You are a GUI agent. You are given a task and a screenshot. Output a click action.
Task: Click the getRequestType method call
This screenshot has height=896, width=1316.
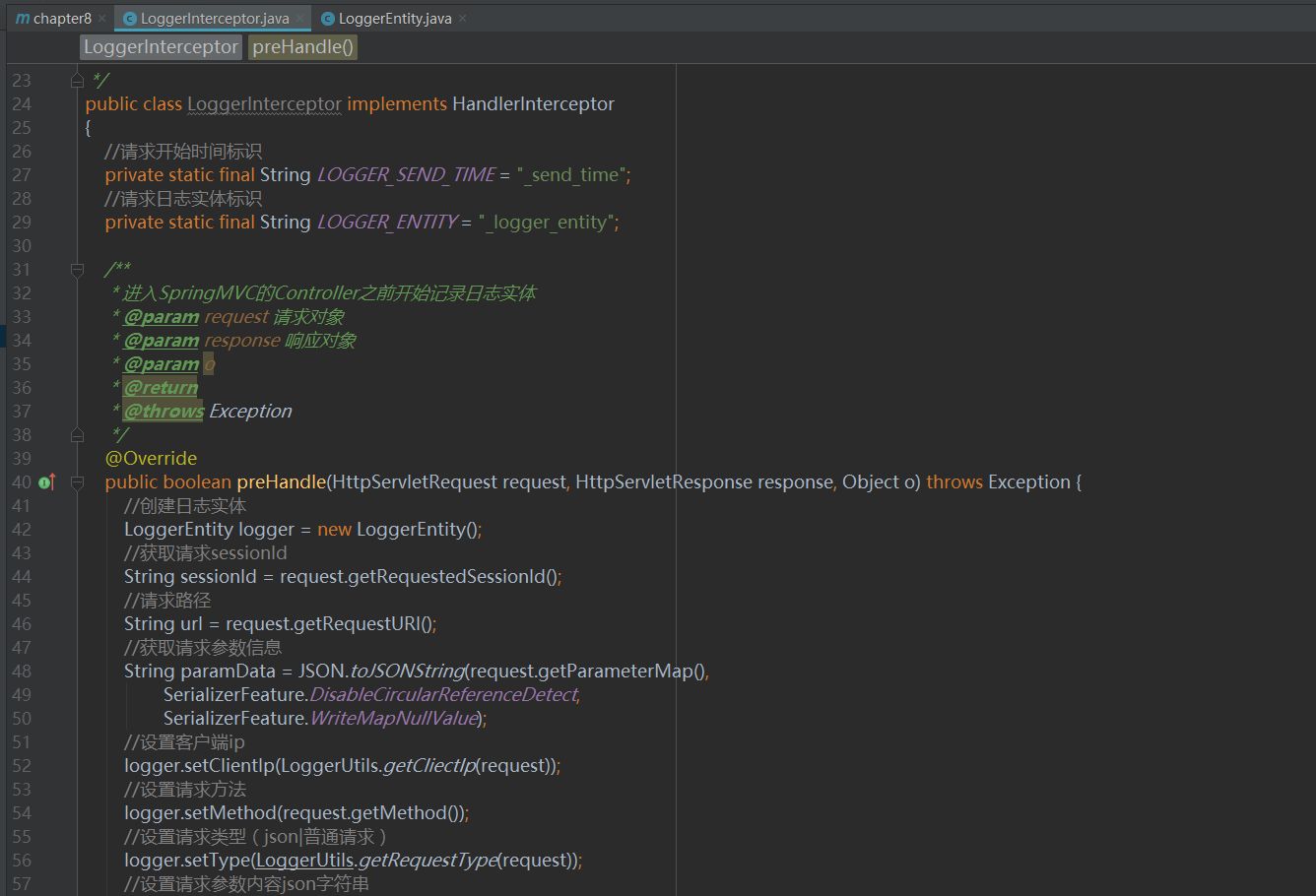click(x=428, y=860)
